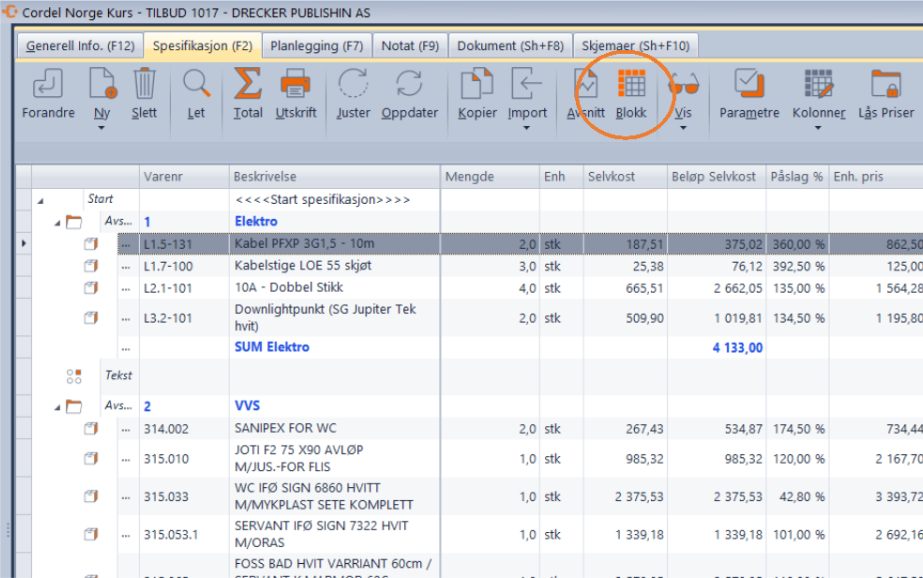Screen dimensions: 923x578
Task: Click the ellipsis button on row L1.7-100
Action: pos(125,266)
